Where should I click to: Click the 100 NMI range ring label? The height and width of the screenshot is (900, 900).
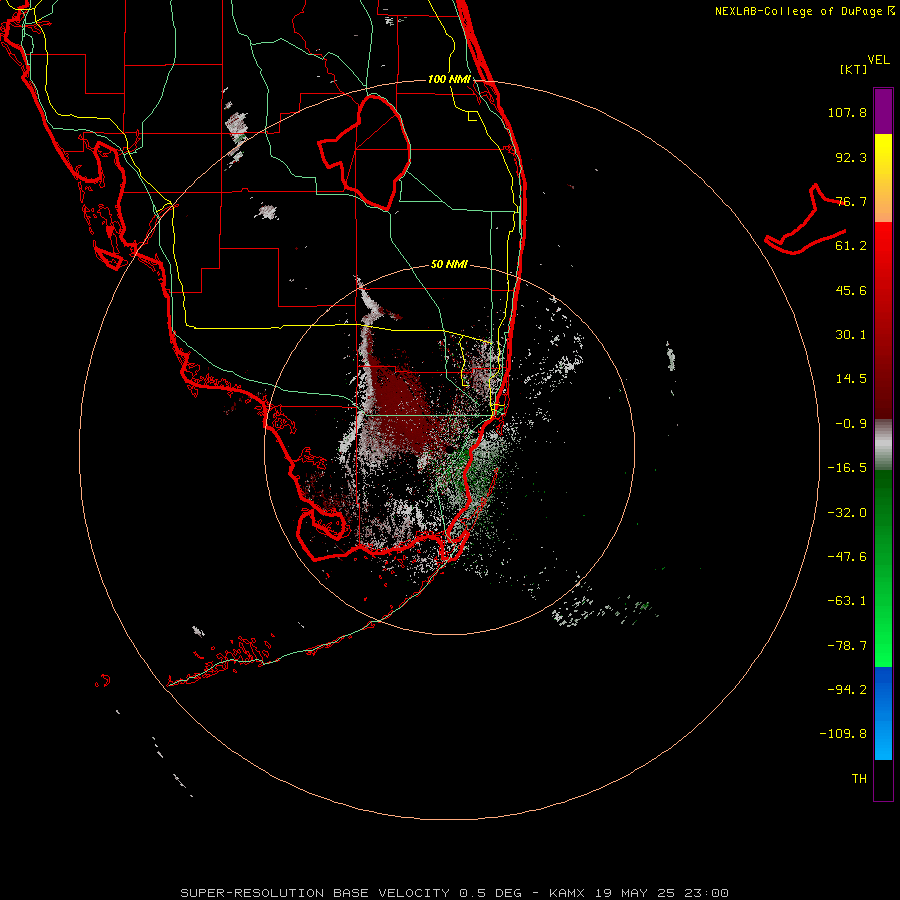point(449,79)
